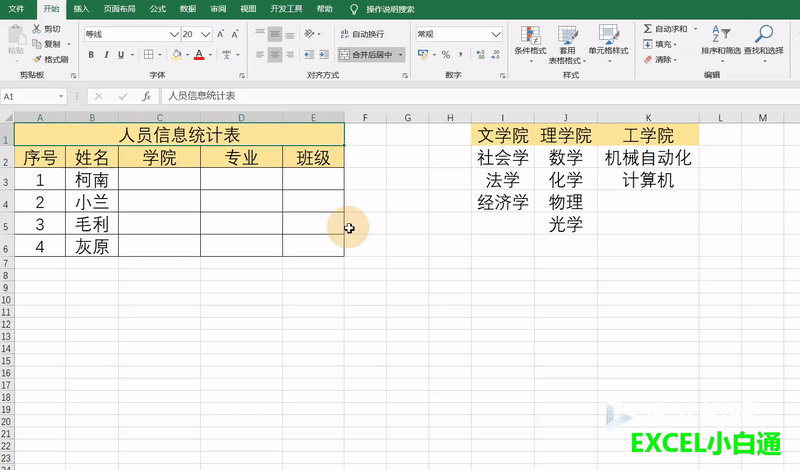The image size is (800, 470).
Task: Click the cell borders icon
Action: click(148, 54)
